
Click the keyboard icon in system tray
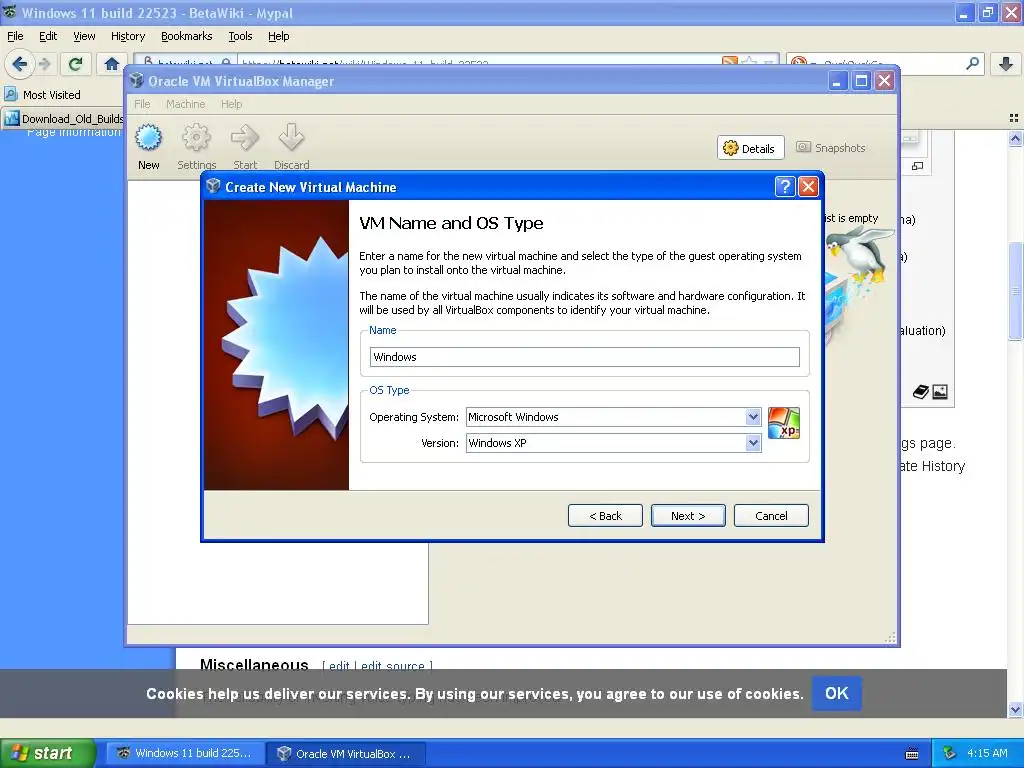[x=912, y=754]
